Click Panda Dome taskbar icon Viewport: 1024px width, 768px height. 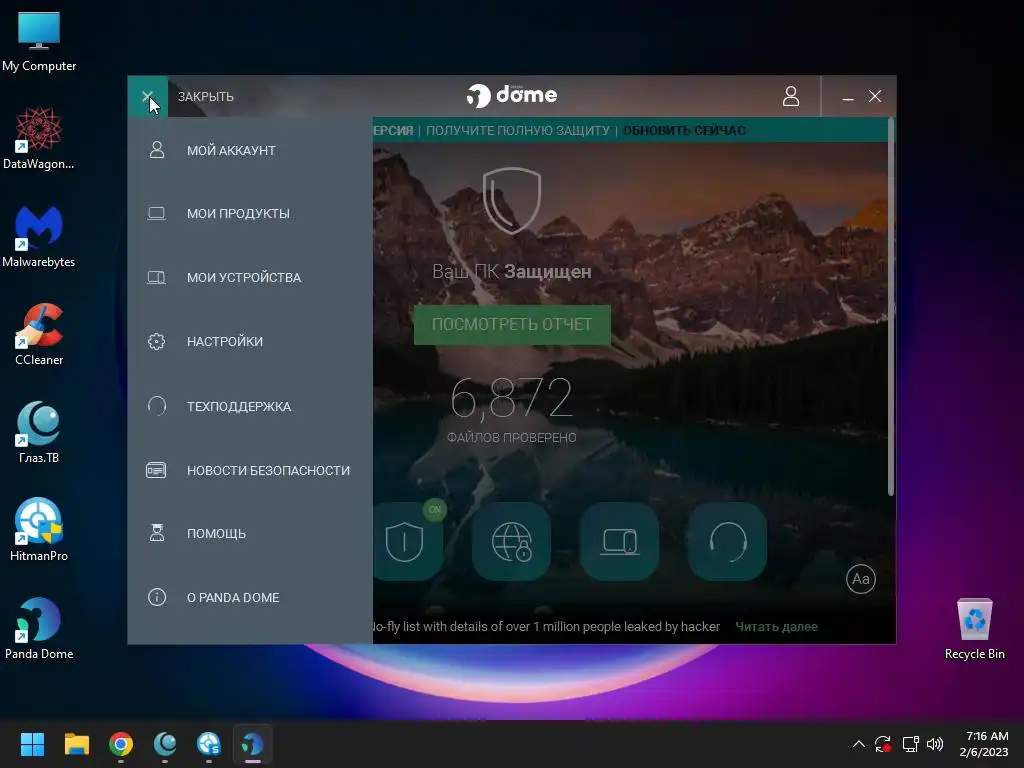coord(253,744)
